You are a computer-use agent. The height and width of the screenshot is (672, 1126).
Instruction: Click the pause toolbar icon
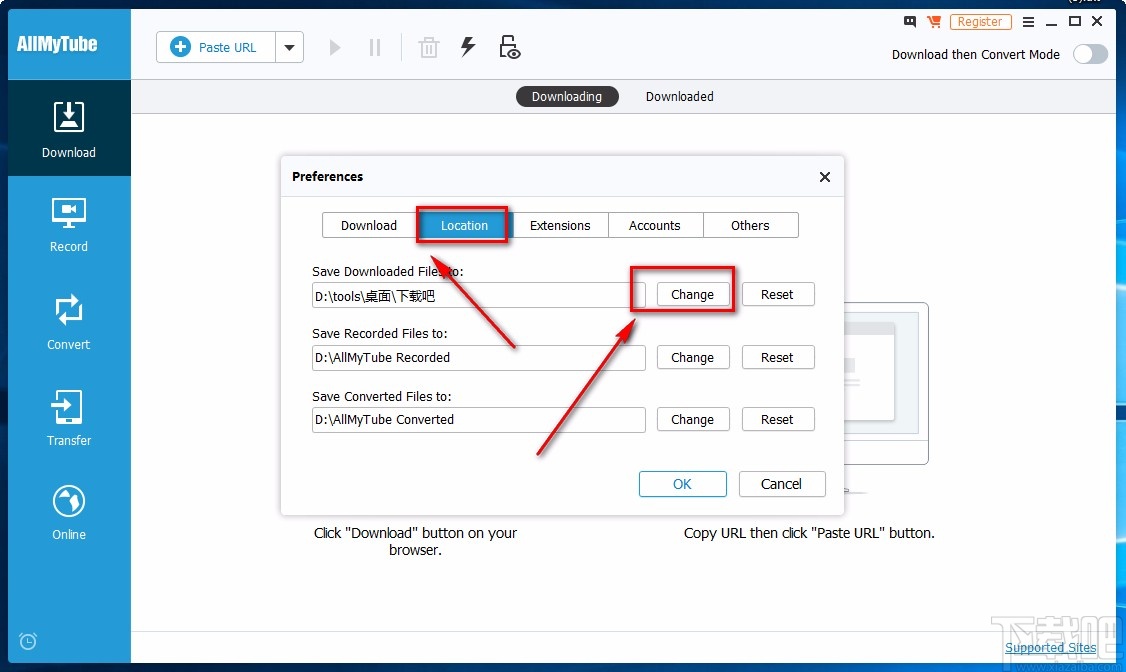click(x=375, y=47)
